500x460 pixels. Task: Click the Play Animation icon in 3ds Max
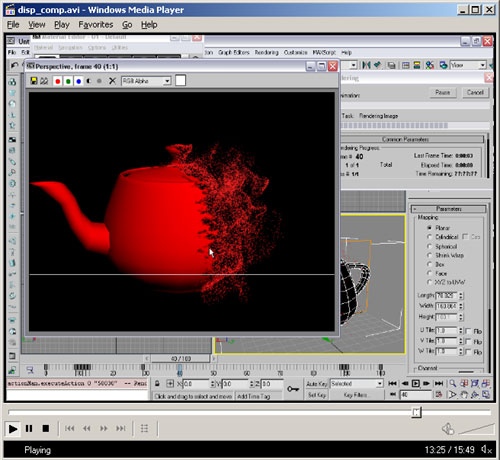tap(416, 384)
